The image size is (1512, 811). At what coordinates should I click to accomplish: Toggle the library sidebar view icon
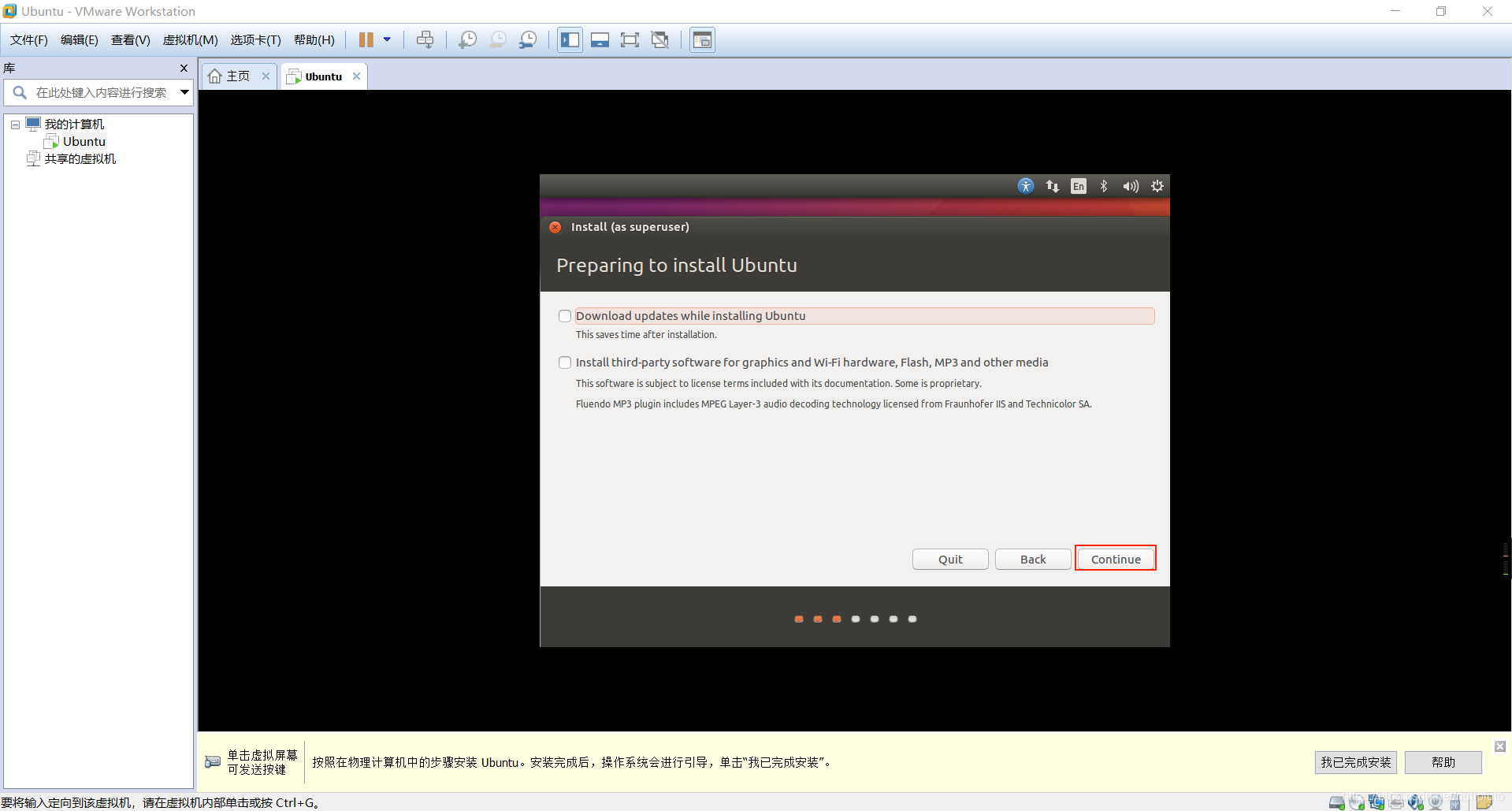click(570, 39)
